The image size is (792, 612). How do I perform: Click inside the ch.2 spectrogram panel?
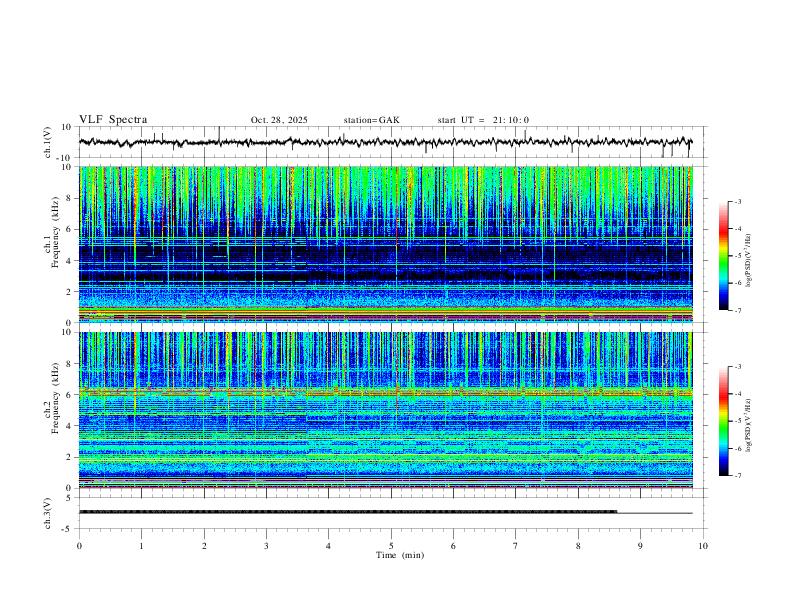coord(391,410)
